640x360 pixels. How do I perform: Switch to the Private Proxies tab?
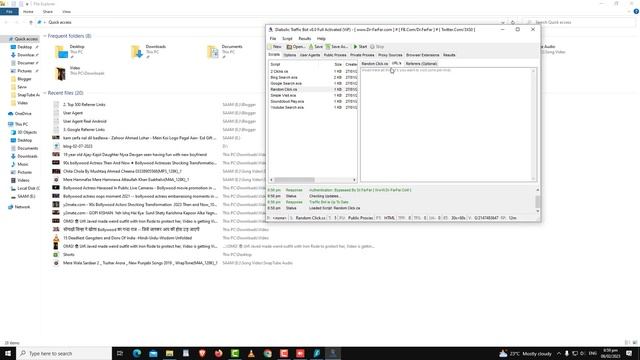pyautogui.click(x=362, y=55)
